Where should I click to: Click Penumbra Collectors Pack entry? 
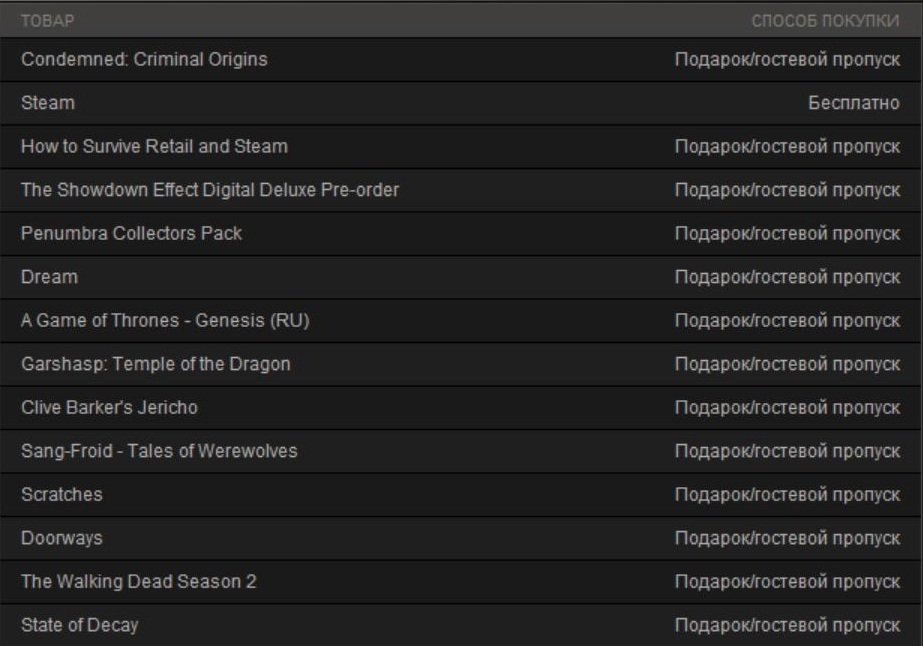click(x=131, y=233)
